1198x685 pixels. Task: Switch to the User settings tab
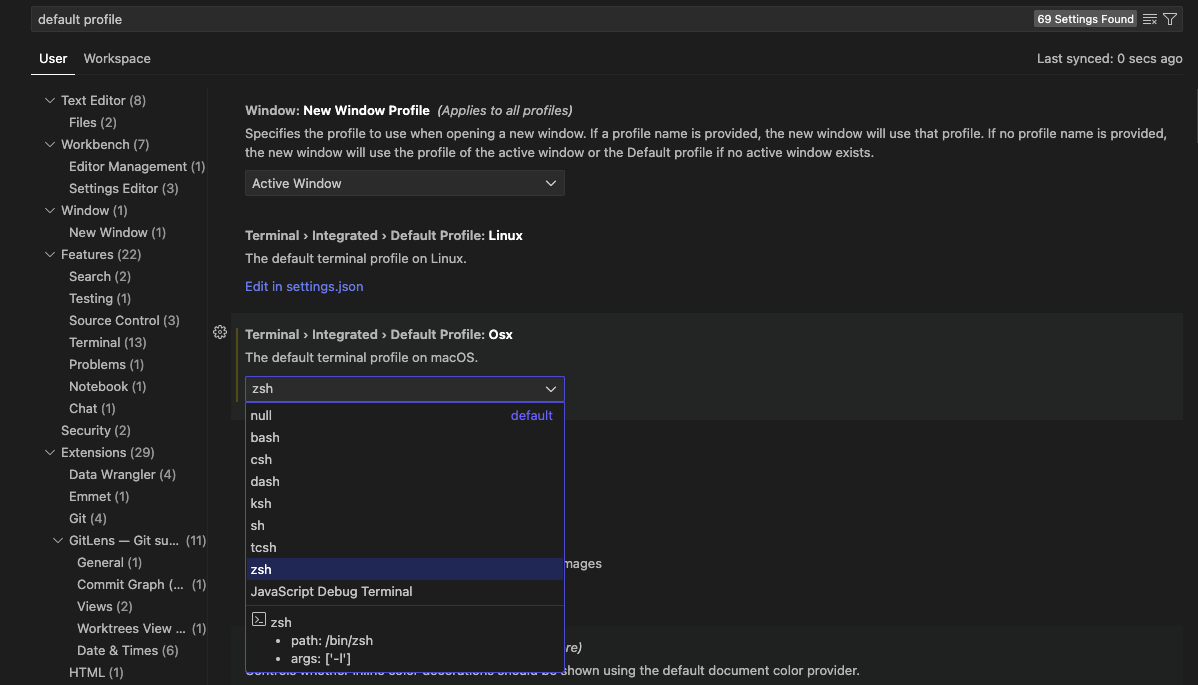[x=53, y=59]
